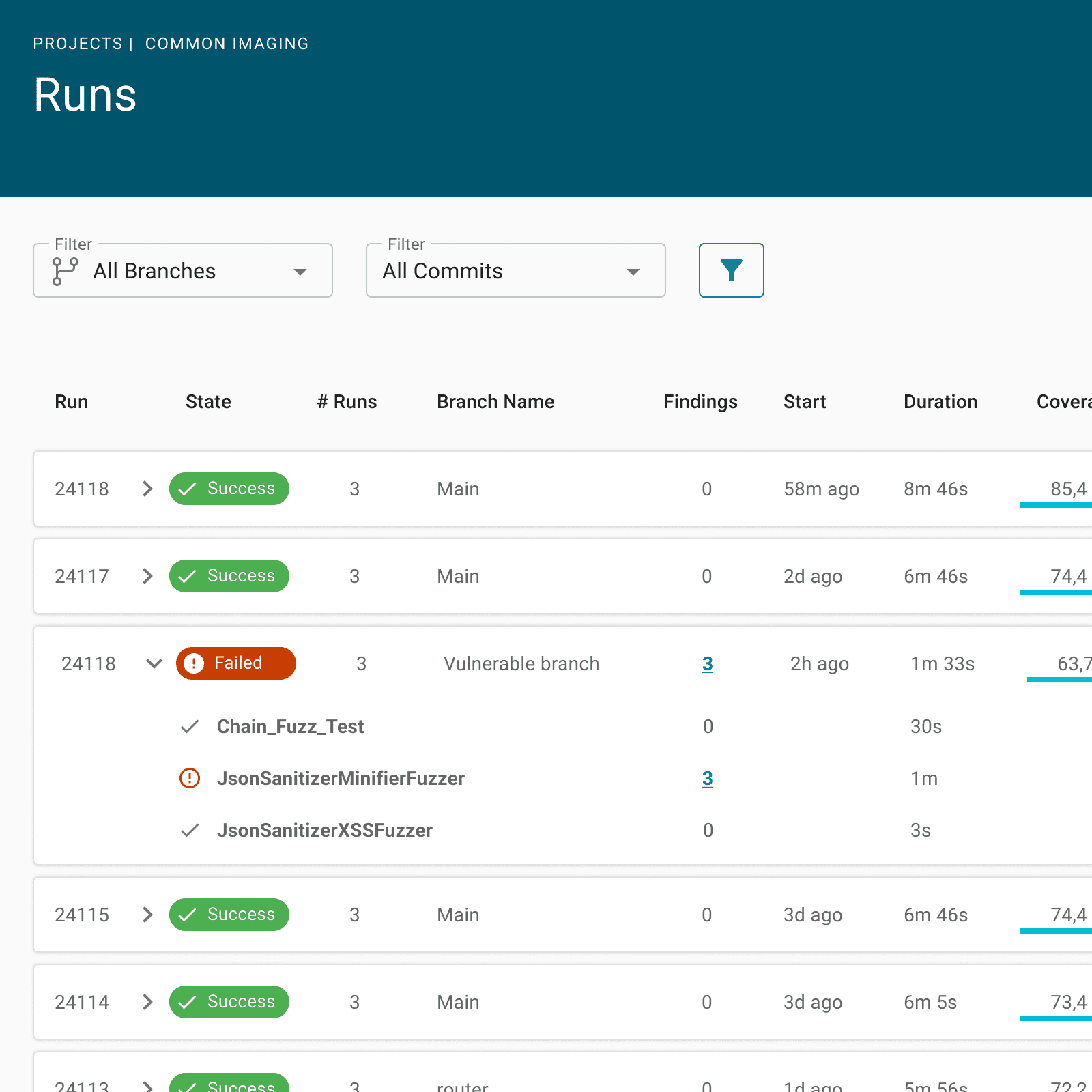Click the COMMON IMAGING breadcrumb
The height and width of the screenshot is (1092, 1092).
pyautogui.click(x=227, y=44)
